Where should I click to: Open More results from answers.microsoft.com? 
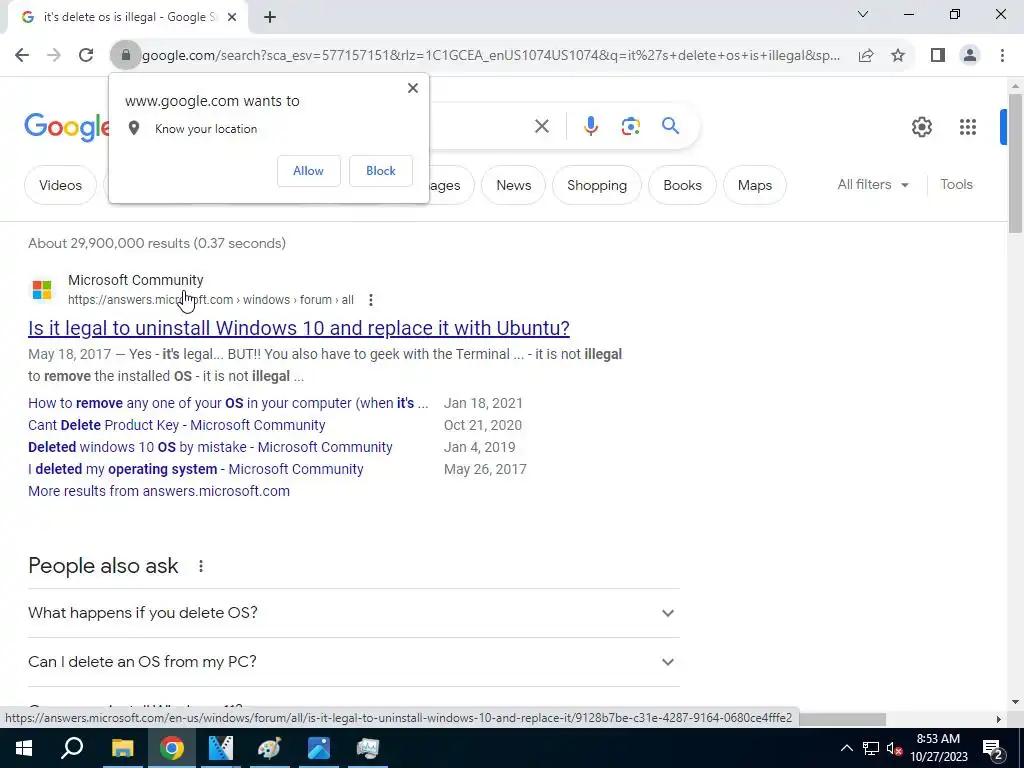point(159,491)
